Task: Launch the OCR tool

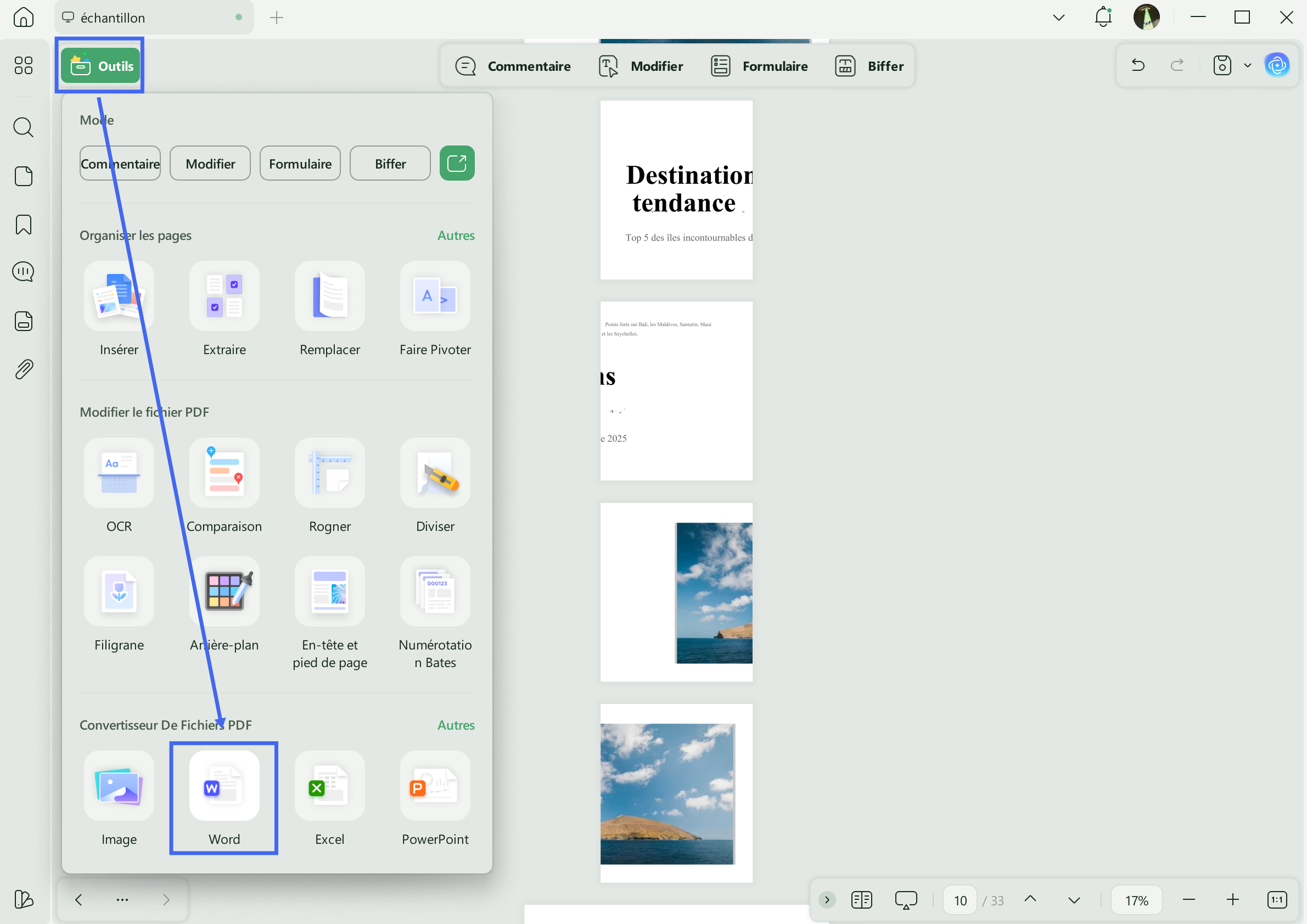Action: click(119, 473)
